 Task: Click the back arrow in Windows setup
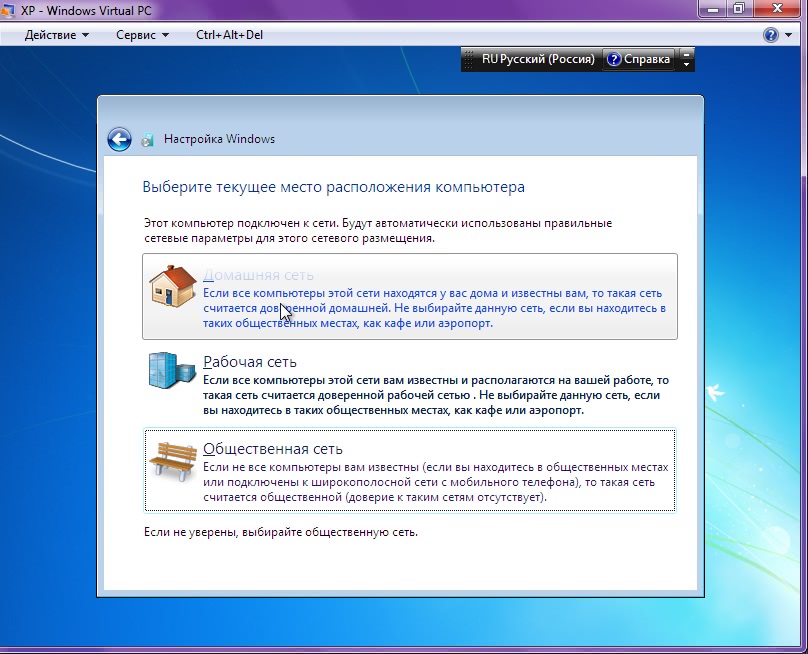[119, 139]
